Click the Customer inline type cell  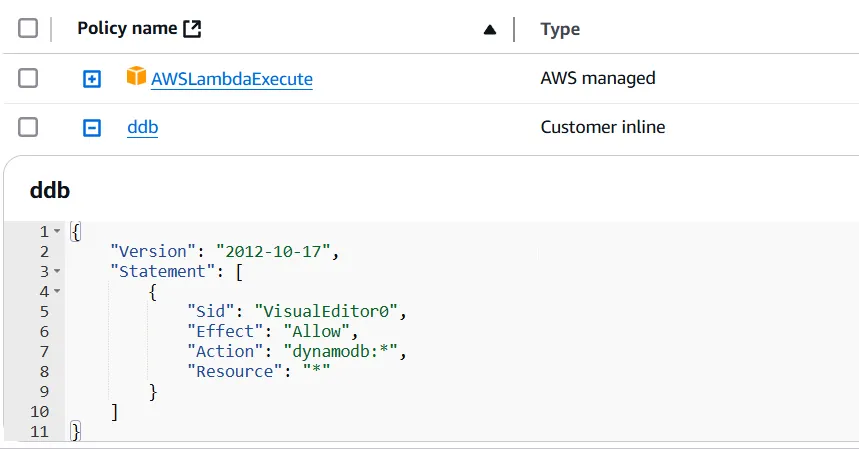click(x=602, y=127)
